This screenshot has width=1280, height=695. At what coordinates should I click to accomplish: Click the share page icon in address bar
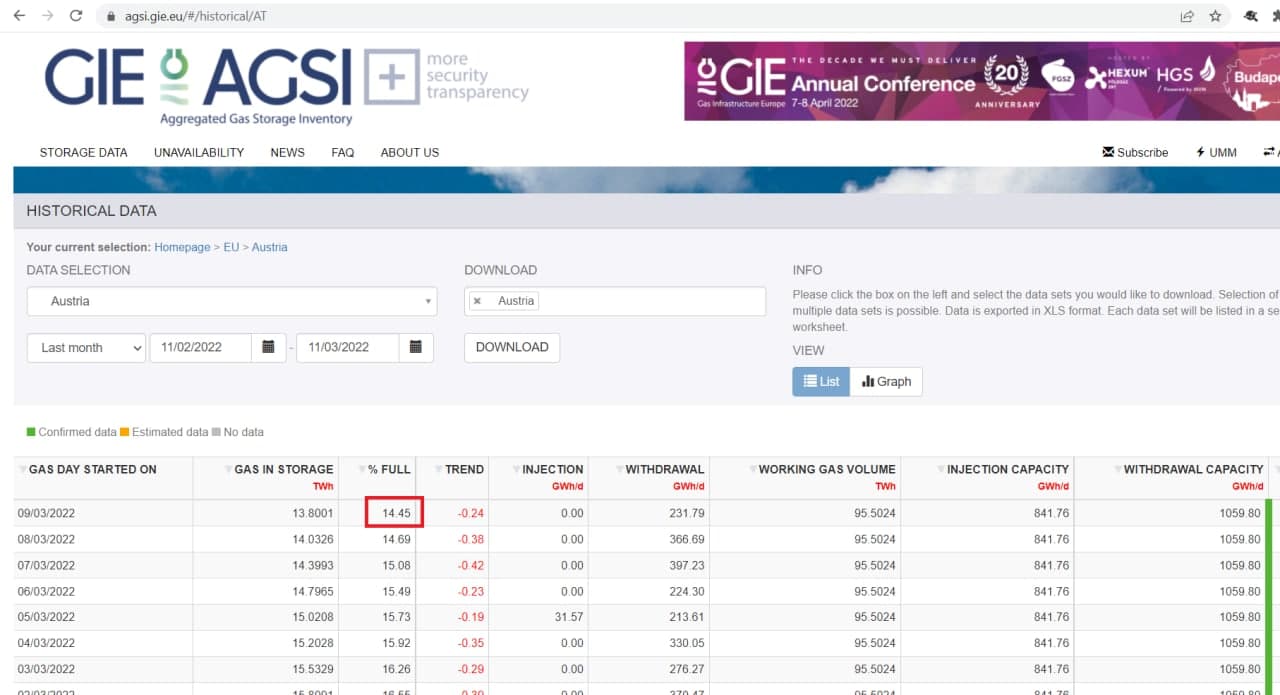[1187, 16]
